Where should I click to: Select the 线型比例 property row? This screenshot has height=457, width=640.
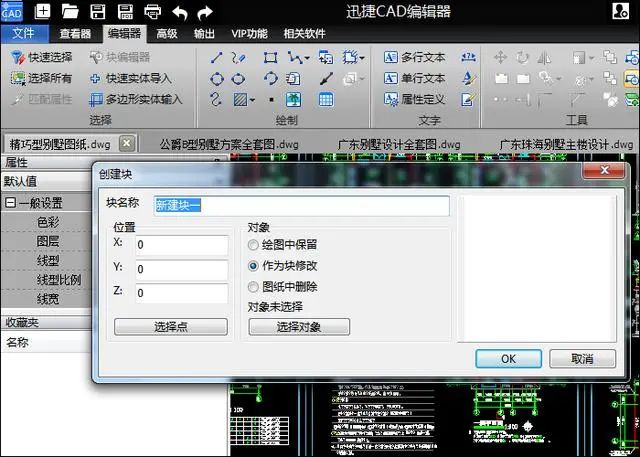(47, 280)
